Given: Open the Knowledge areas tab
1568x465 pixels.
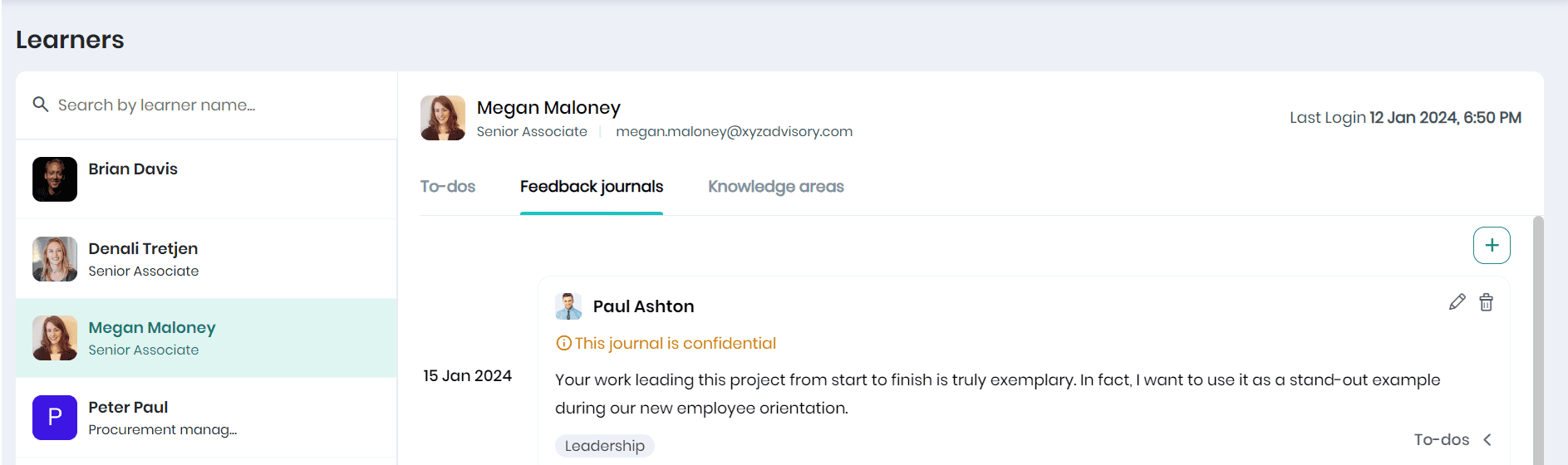Looking at the screenshot, I should 775,187.
